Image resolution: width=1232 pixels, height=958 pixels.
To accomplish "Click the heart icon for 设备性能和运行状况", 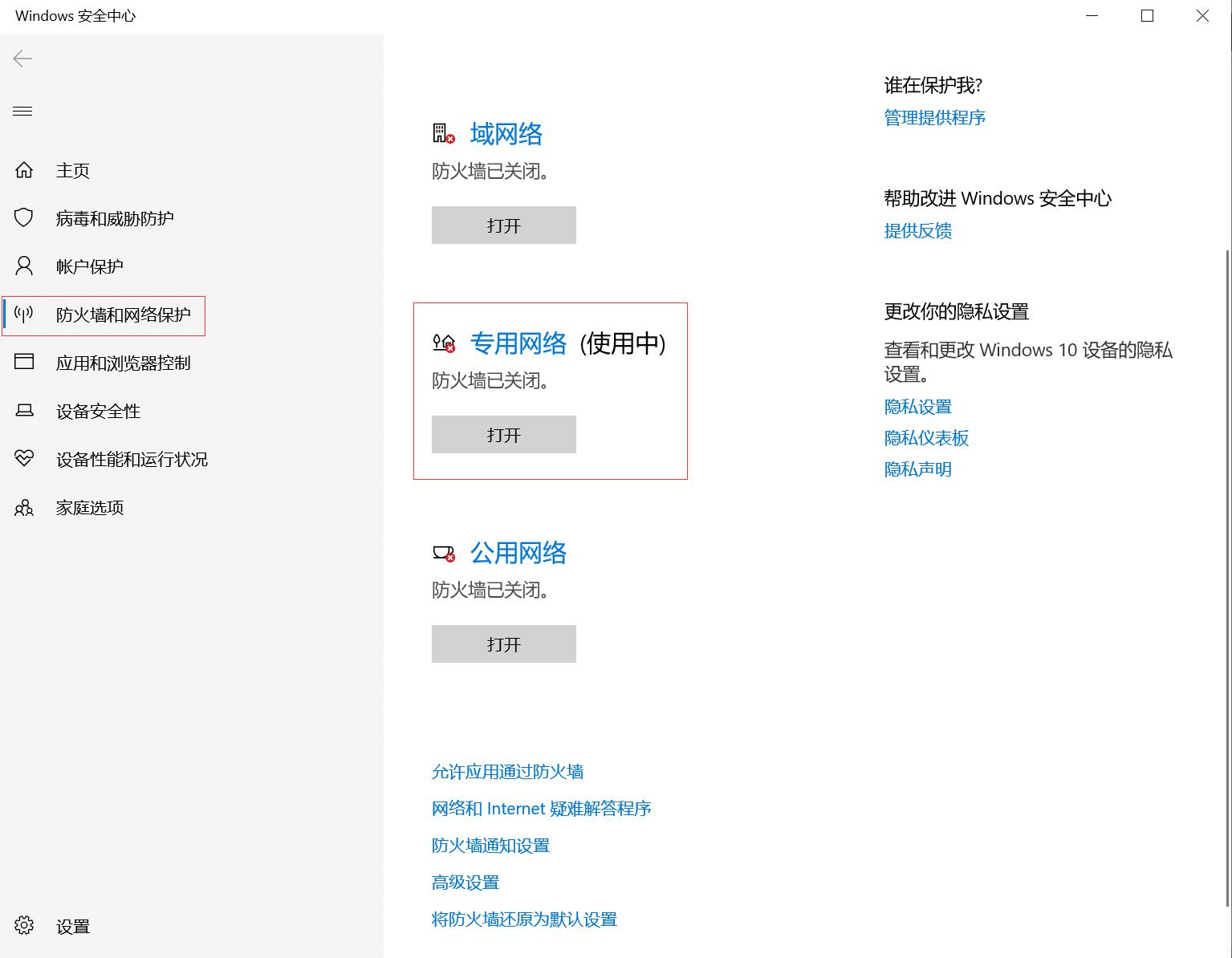I will [x=24, y=458].
